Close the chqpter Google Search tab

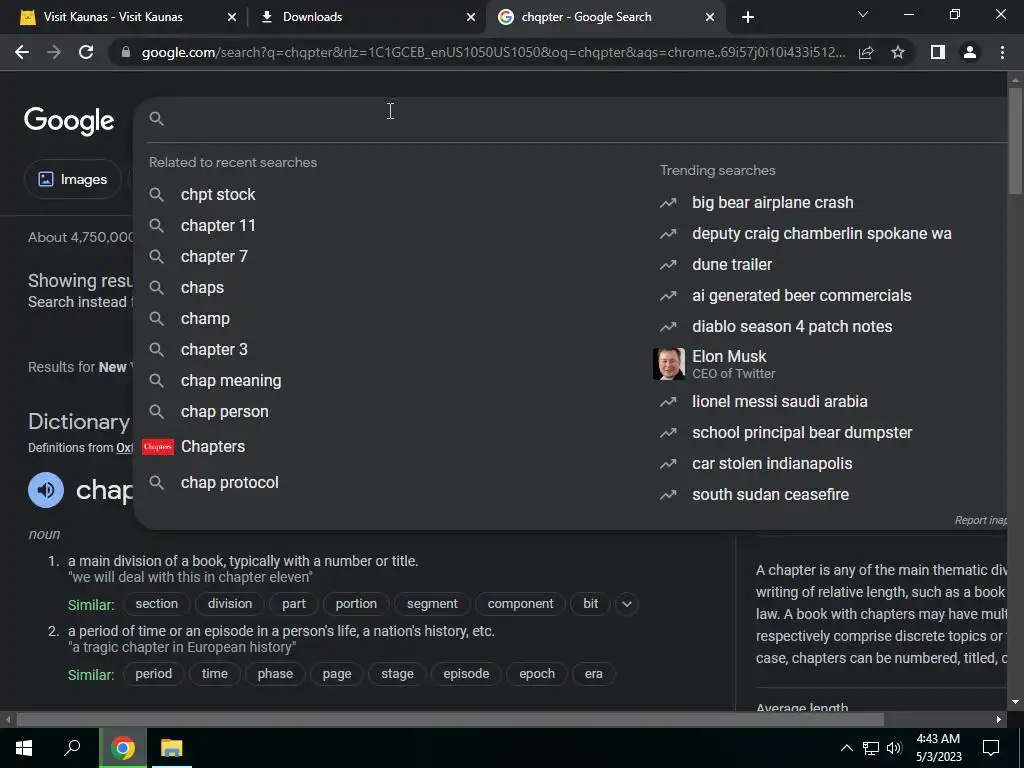[x=710, y=17]
